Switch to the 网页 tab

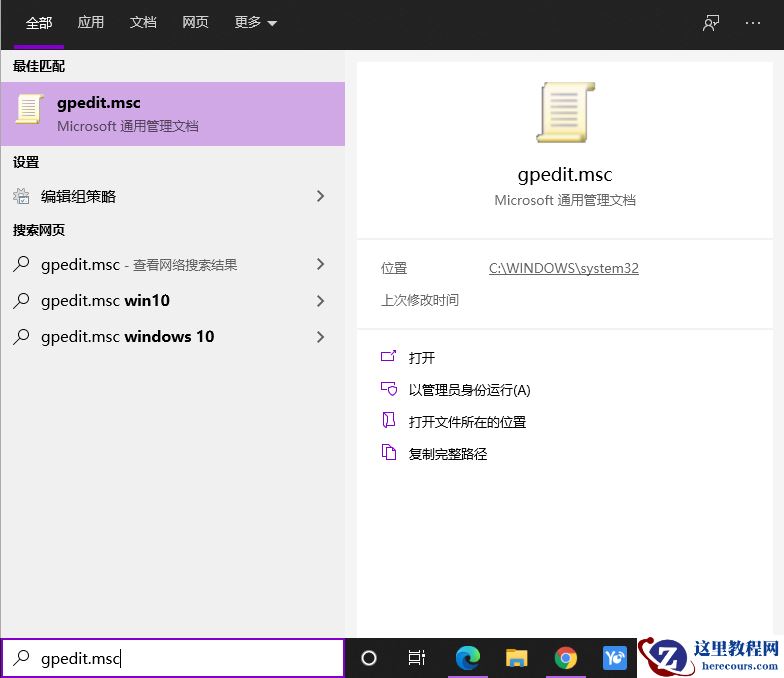click(195, 22)
